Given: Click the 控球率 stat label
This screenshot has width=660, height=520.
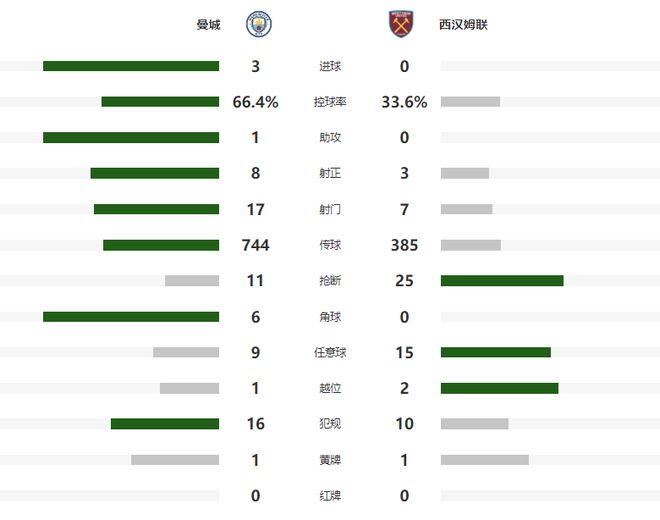Looking at the screenshot, I should pyautogui.click(x=330, y=102).
